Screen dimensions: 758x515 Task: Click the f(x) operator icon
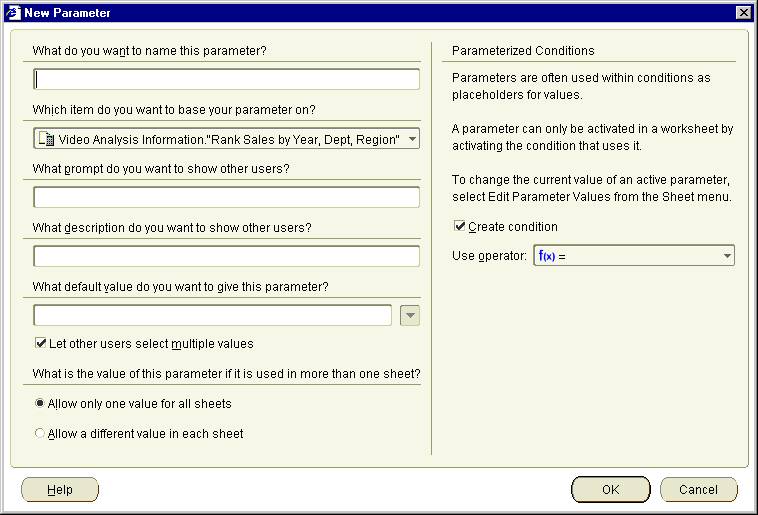[x=547, y=256]
